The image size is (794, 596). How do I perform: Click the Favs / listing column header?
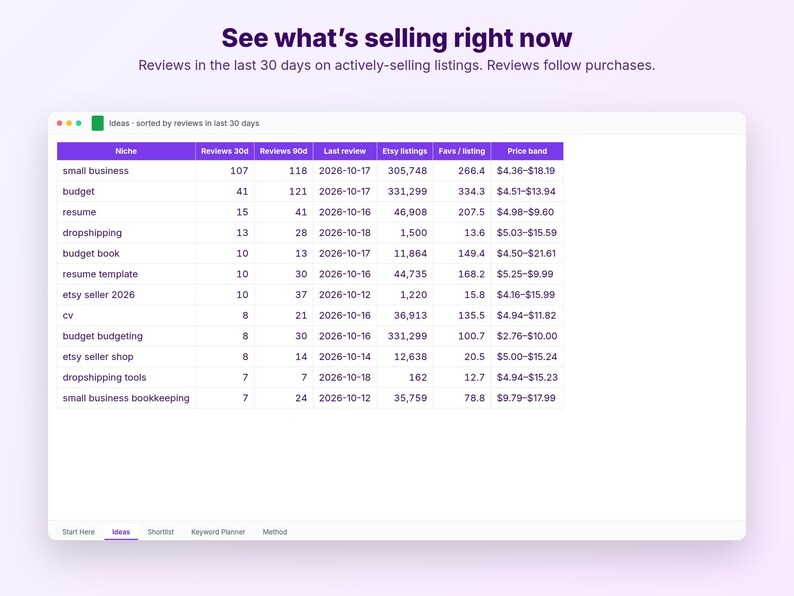pos(462,151)
